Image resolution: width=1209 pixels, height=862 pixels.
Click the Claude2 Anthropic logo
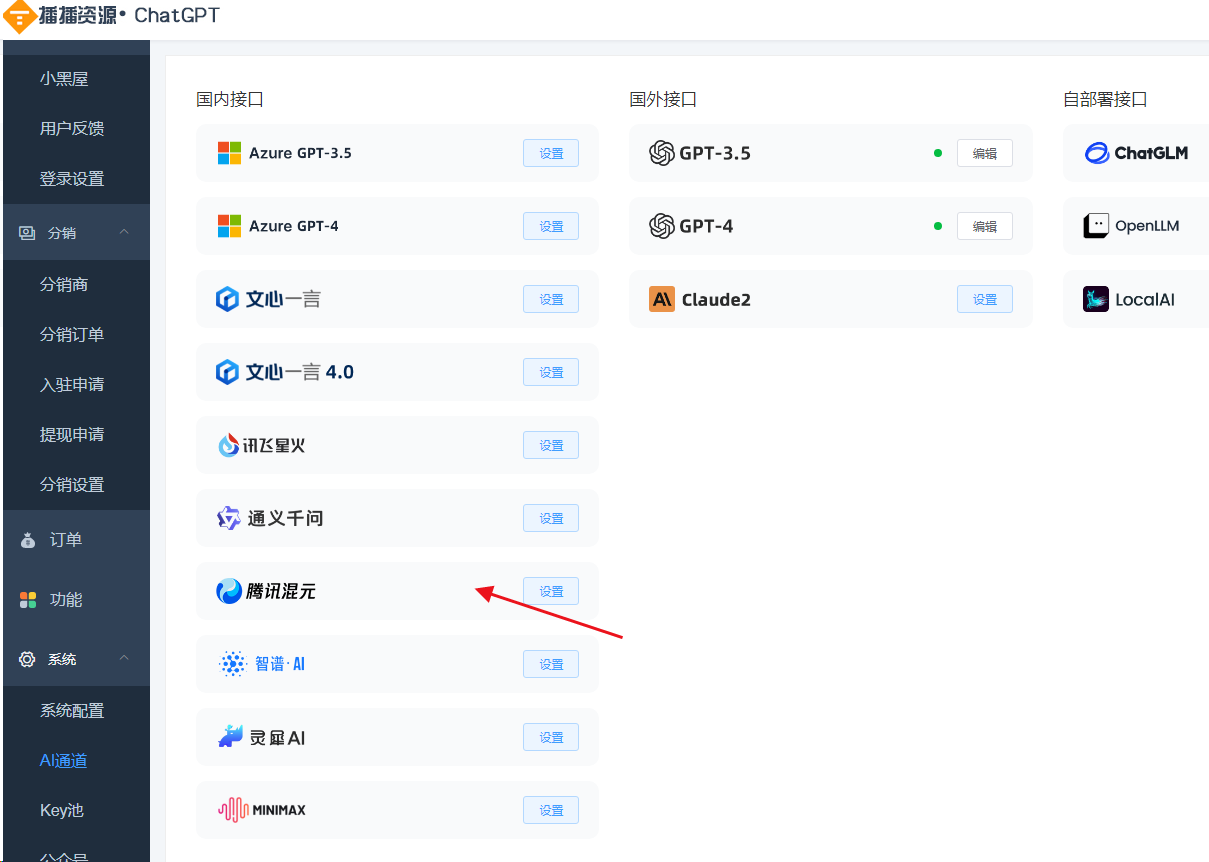tap(662, 299)
